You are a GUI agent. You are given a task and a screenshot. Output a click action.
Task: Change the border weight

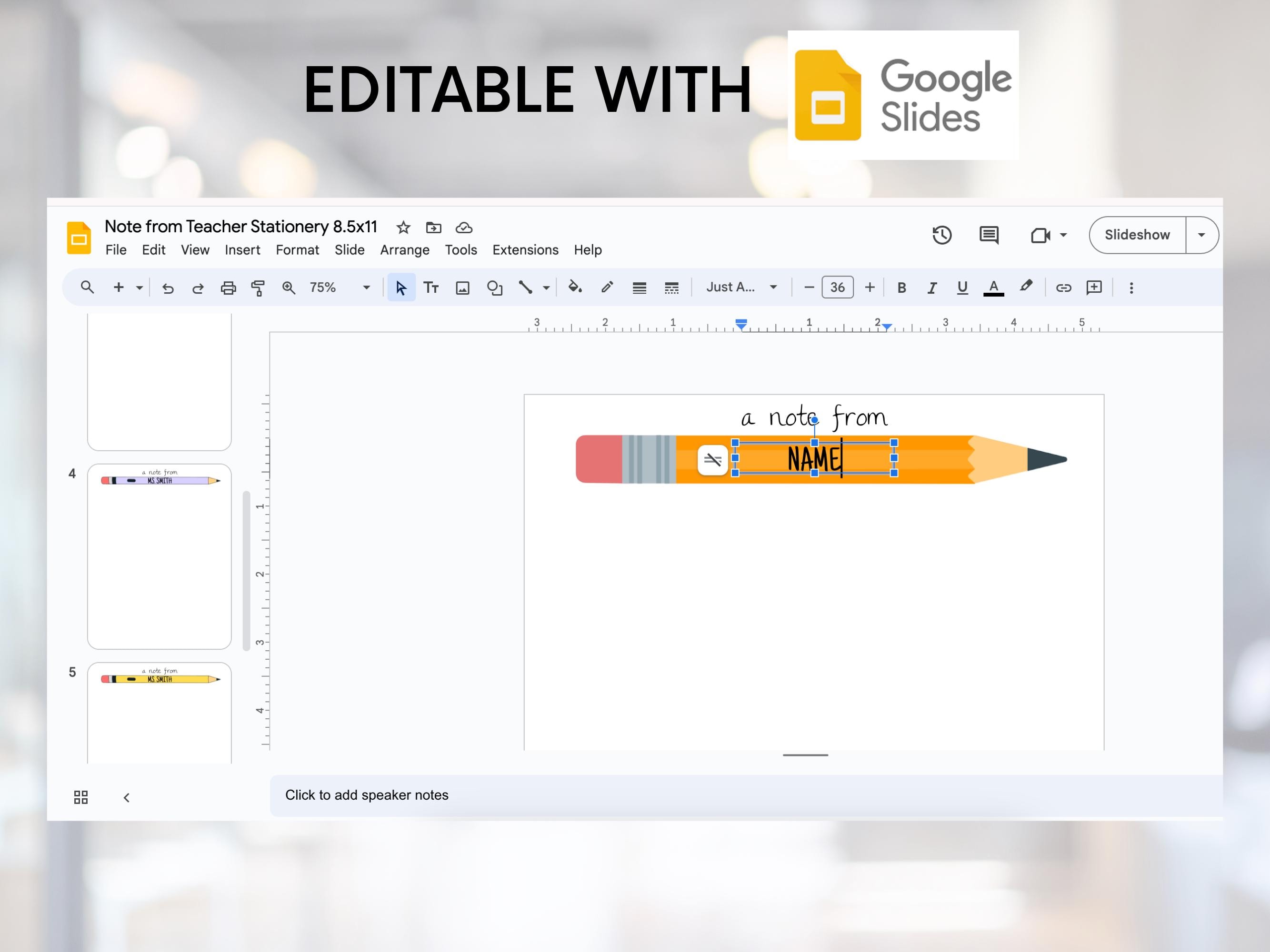(x=639, y=288)
